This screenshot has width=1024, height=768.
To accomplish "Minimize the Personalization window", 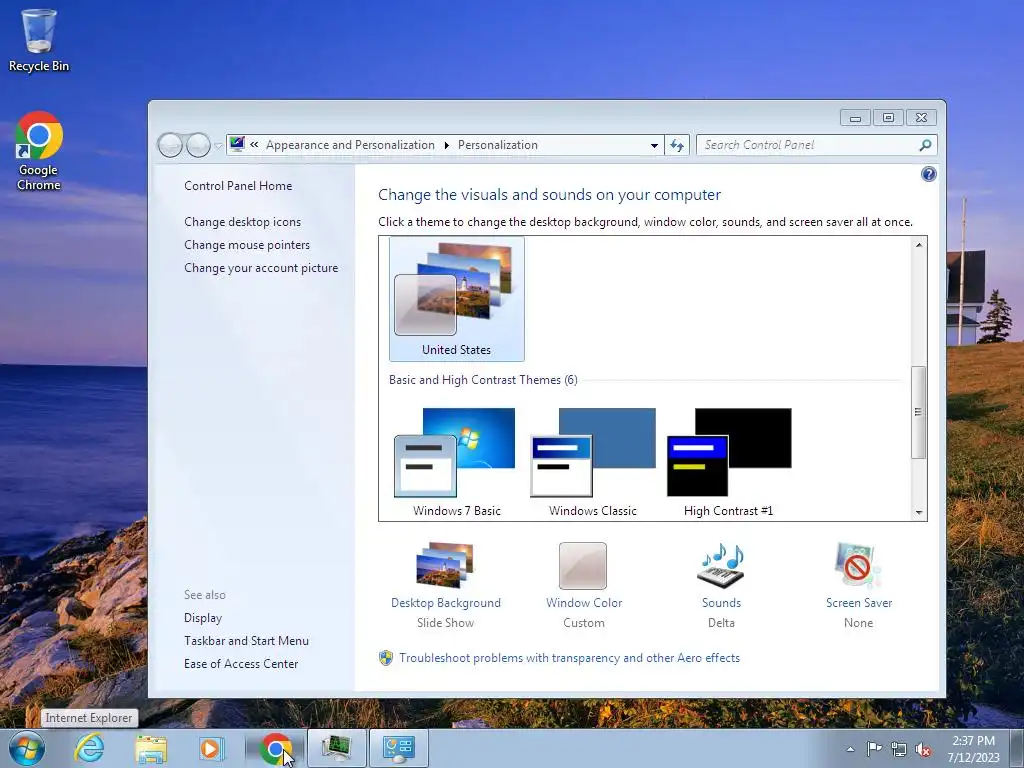I will [x=855, y=118].
